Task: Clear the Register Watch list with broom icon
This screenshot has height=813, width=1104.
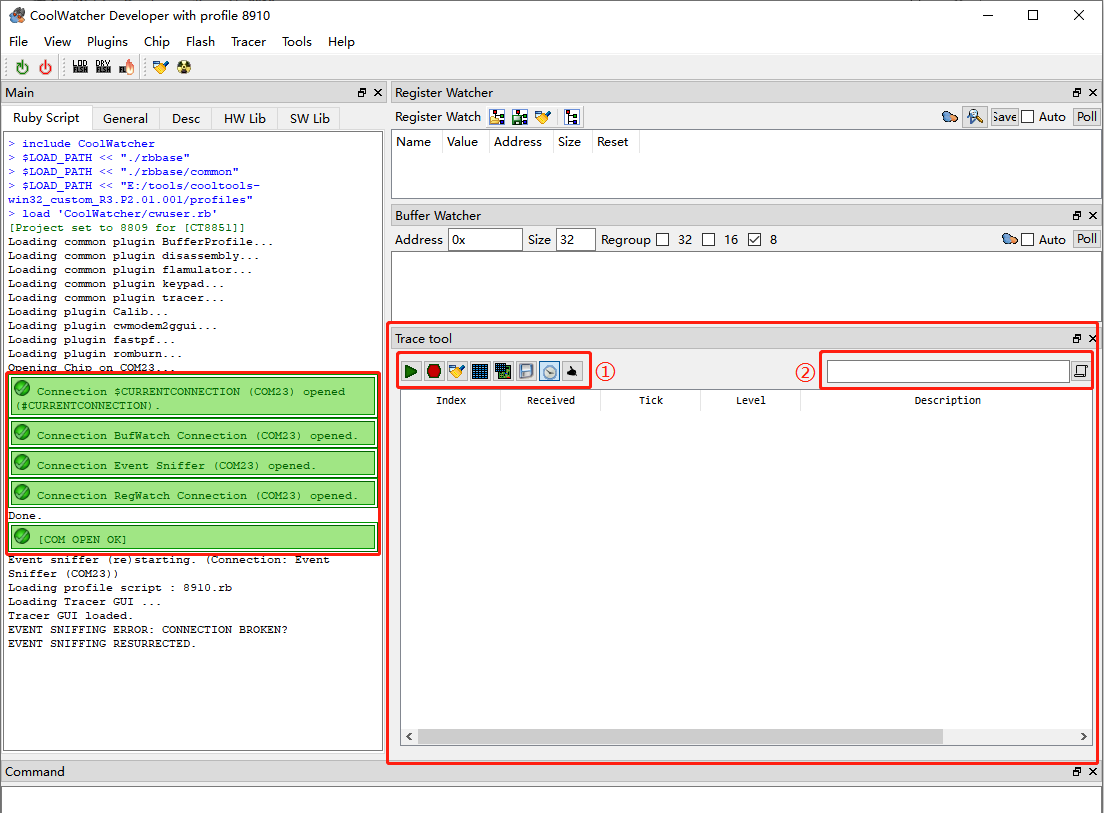Action: tap(542, 117)
